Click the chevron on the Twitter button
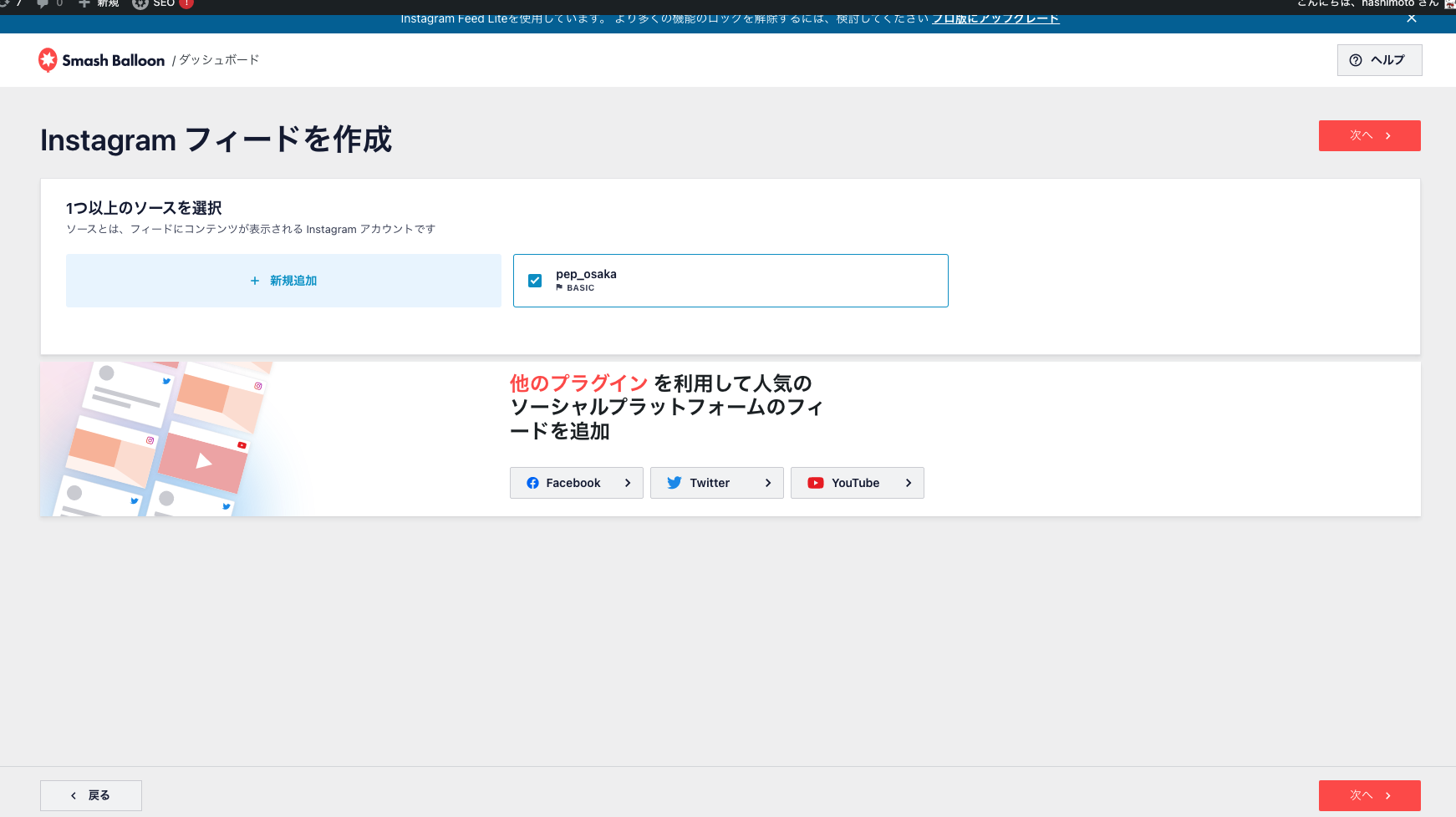The width and height of the screenshot is (1456, 817). 768,483
